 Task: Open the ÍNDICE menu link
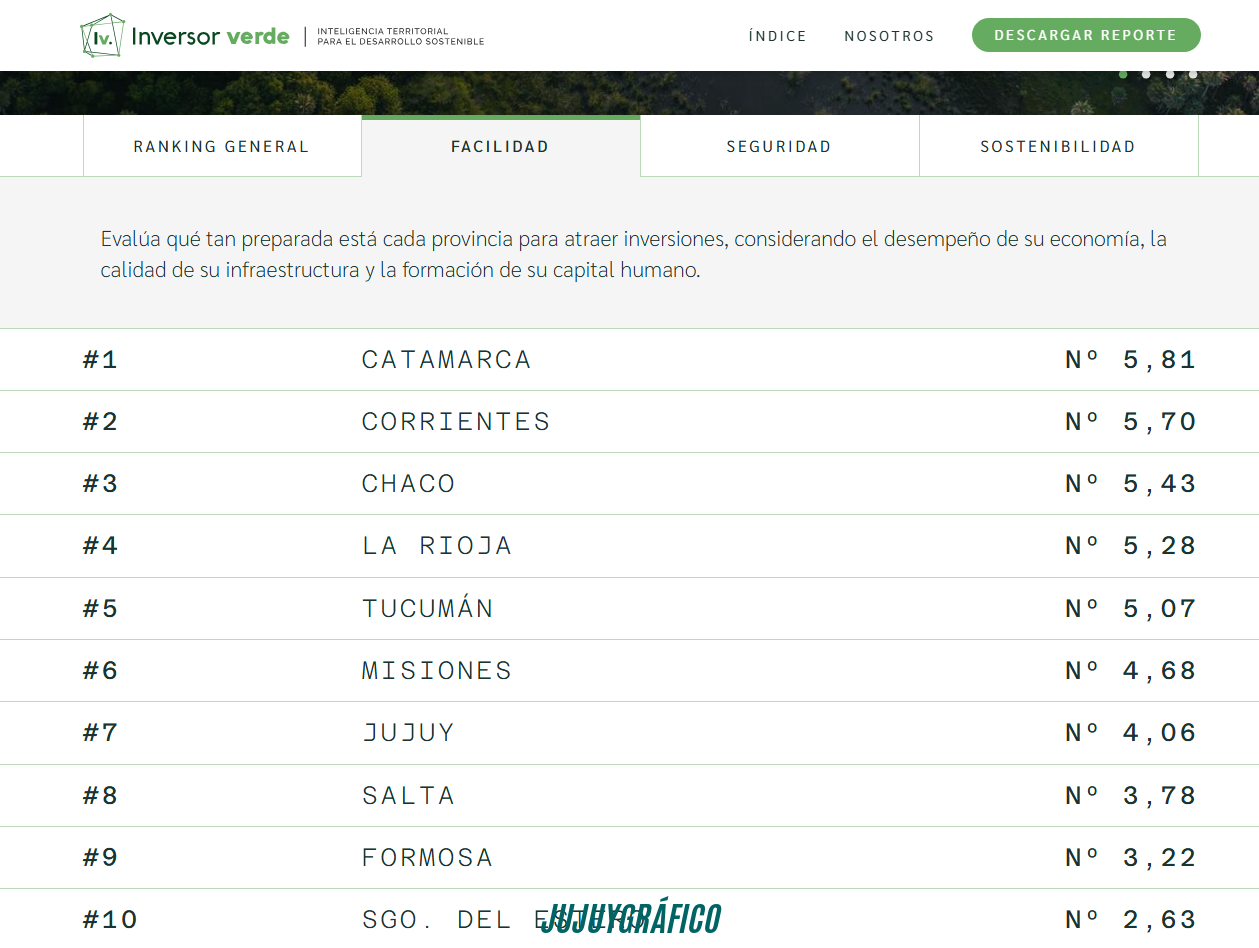(777, 36)
